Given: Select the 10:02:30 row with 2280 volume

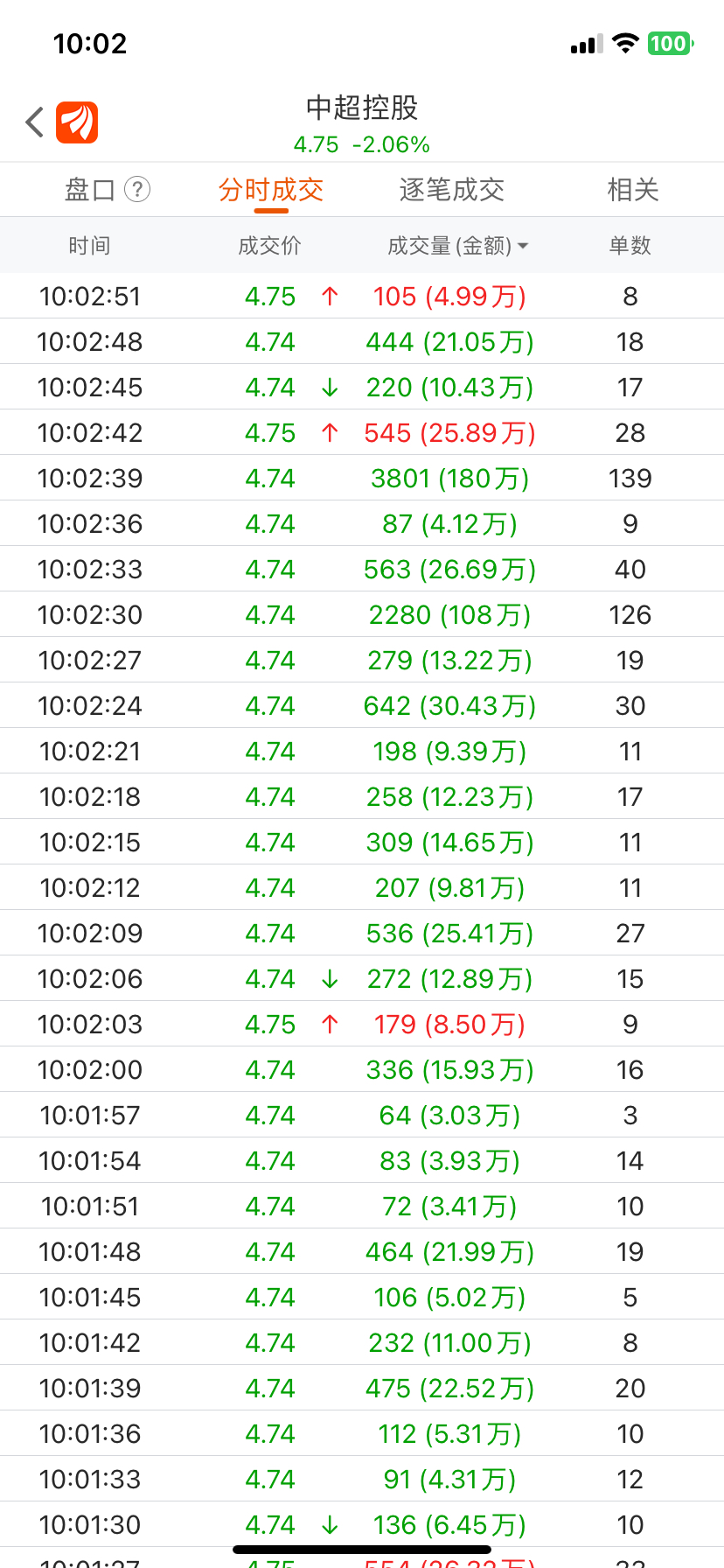Looking at the screenshot, I should tap(362, 614).
